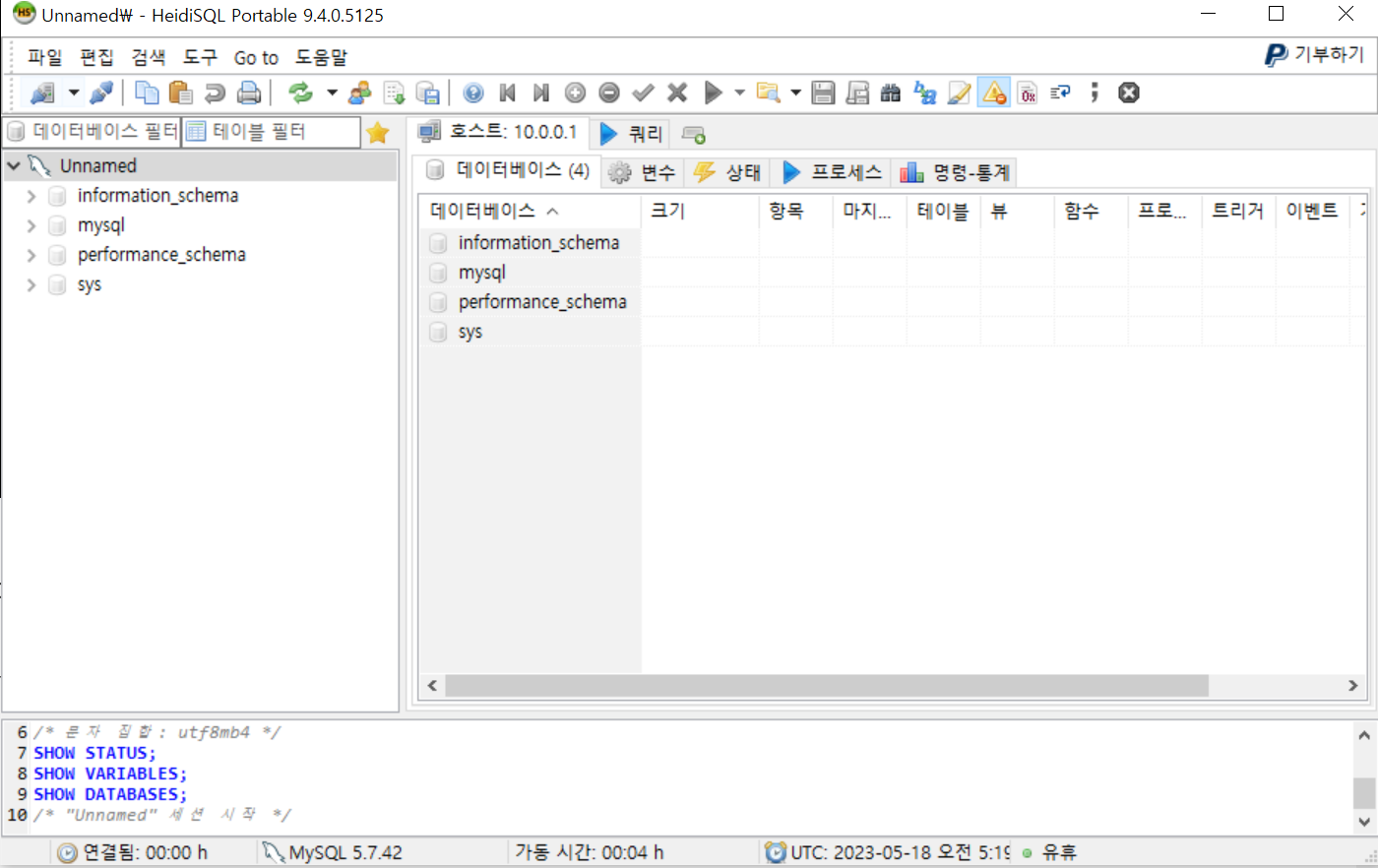Open the 도구 menu
The width and height of the screenshot is (1378, 868).
tap(200, 58)
